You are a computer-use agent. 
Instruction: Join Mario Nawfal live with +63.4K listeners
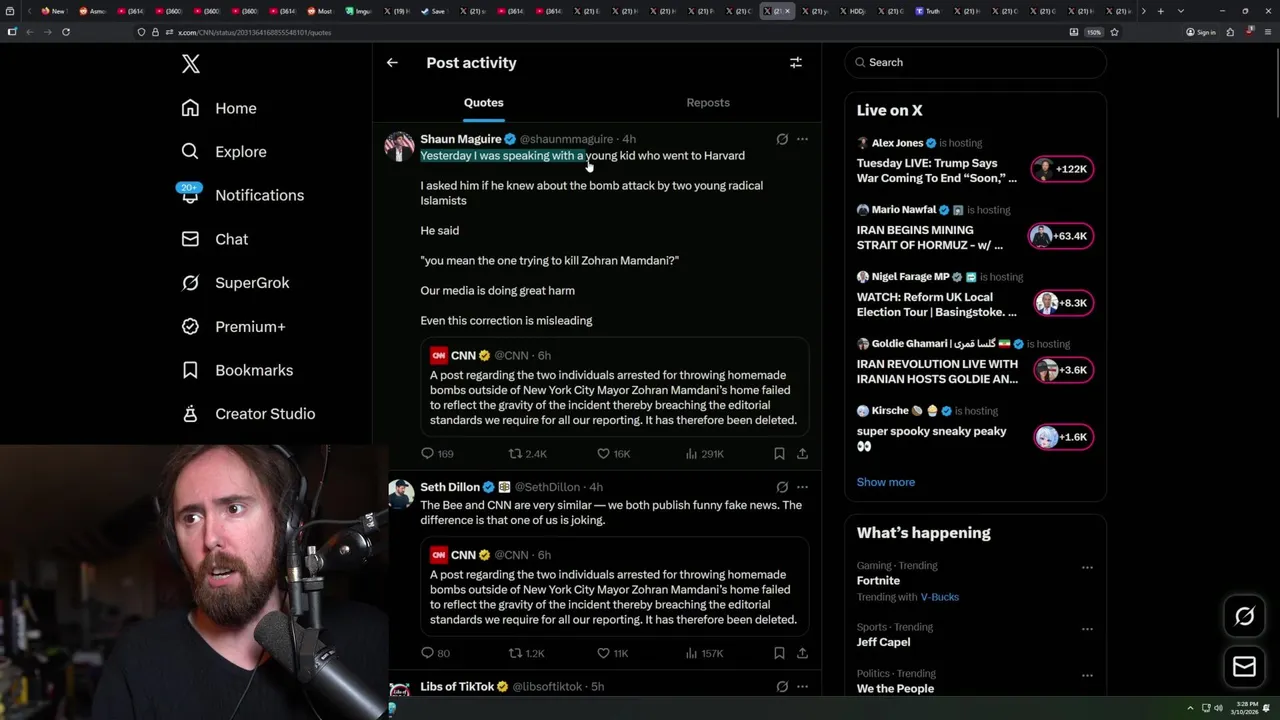click(x=1061, y=236)
